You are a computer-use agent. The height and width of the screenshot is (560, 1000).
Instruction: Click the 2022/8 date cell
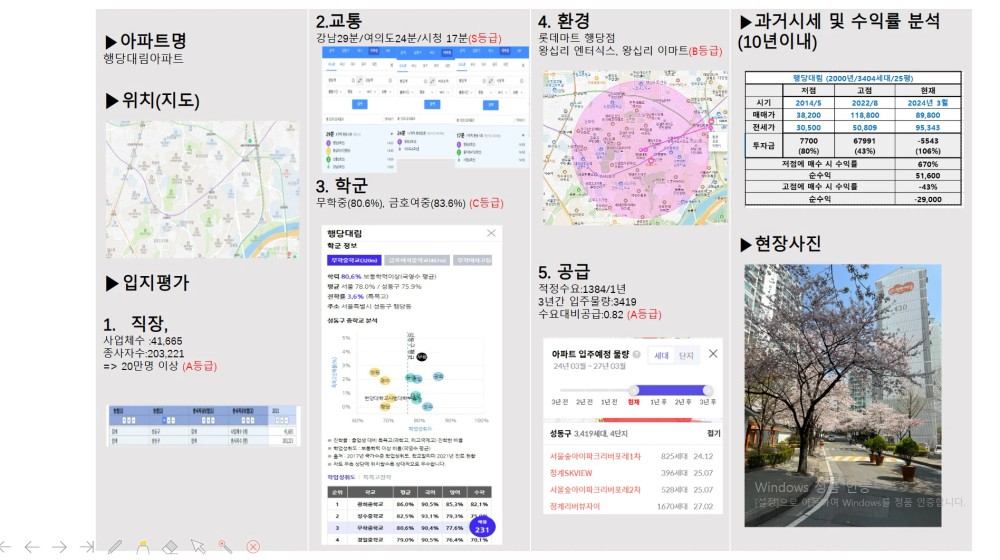[864, 103]
